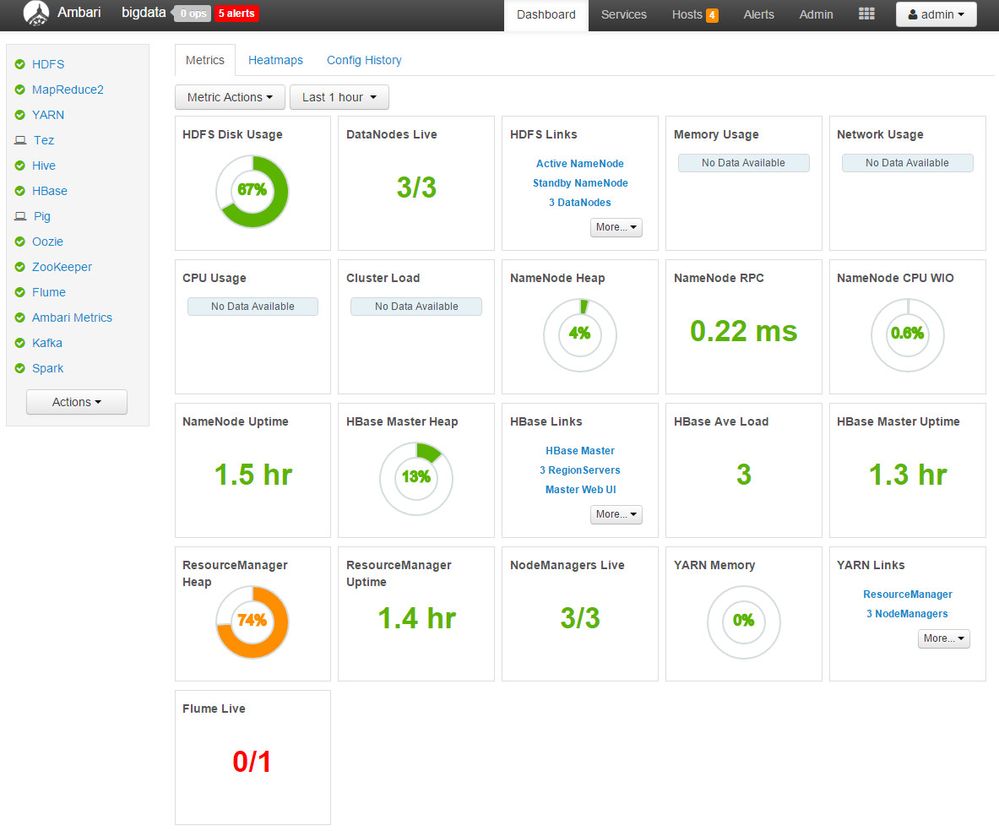999x831 pixels.
Task: Expand the More dropdown in HDFS Links
Action: click(x=616, y=227)
